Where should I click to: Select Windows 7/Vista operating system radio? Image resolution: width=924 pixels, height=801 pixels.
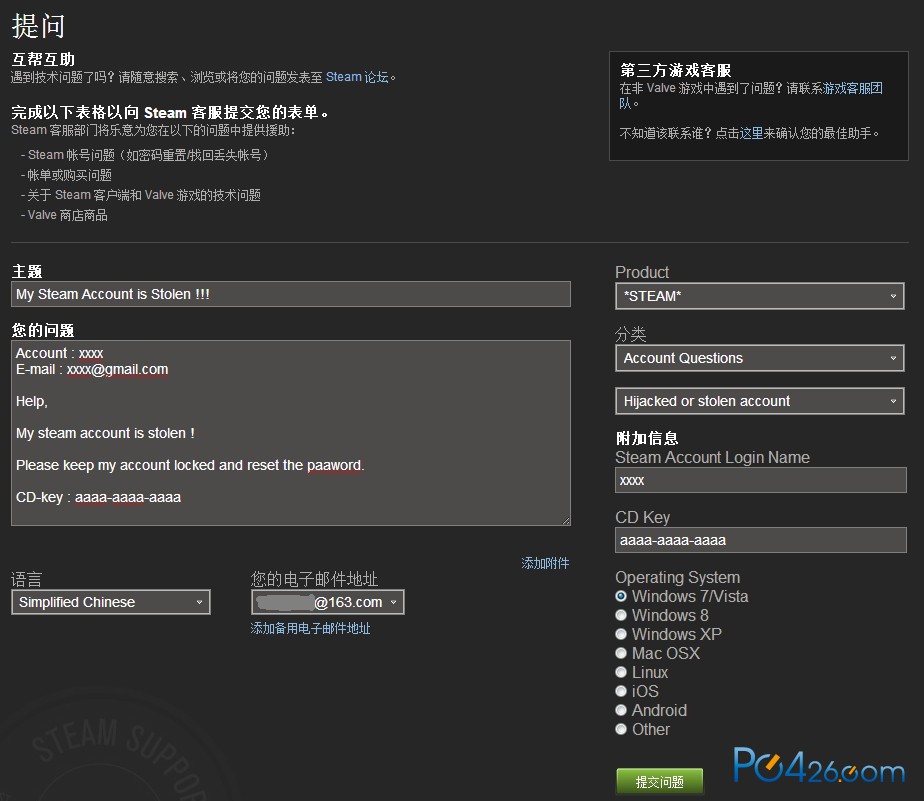pos(621,596)
